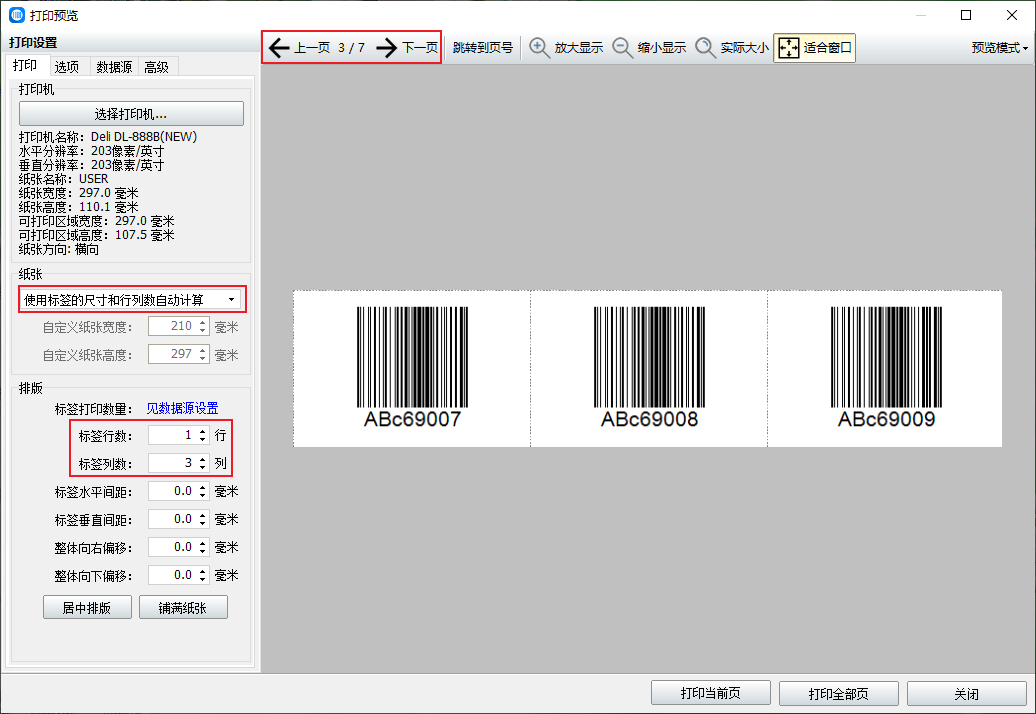The width and height of the screenshot is (1036, 714).
Task: Go to previous page with left arrow
Action: tap(279, 48)
